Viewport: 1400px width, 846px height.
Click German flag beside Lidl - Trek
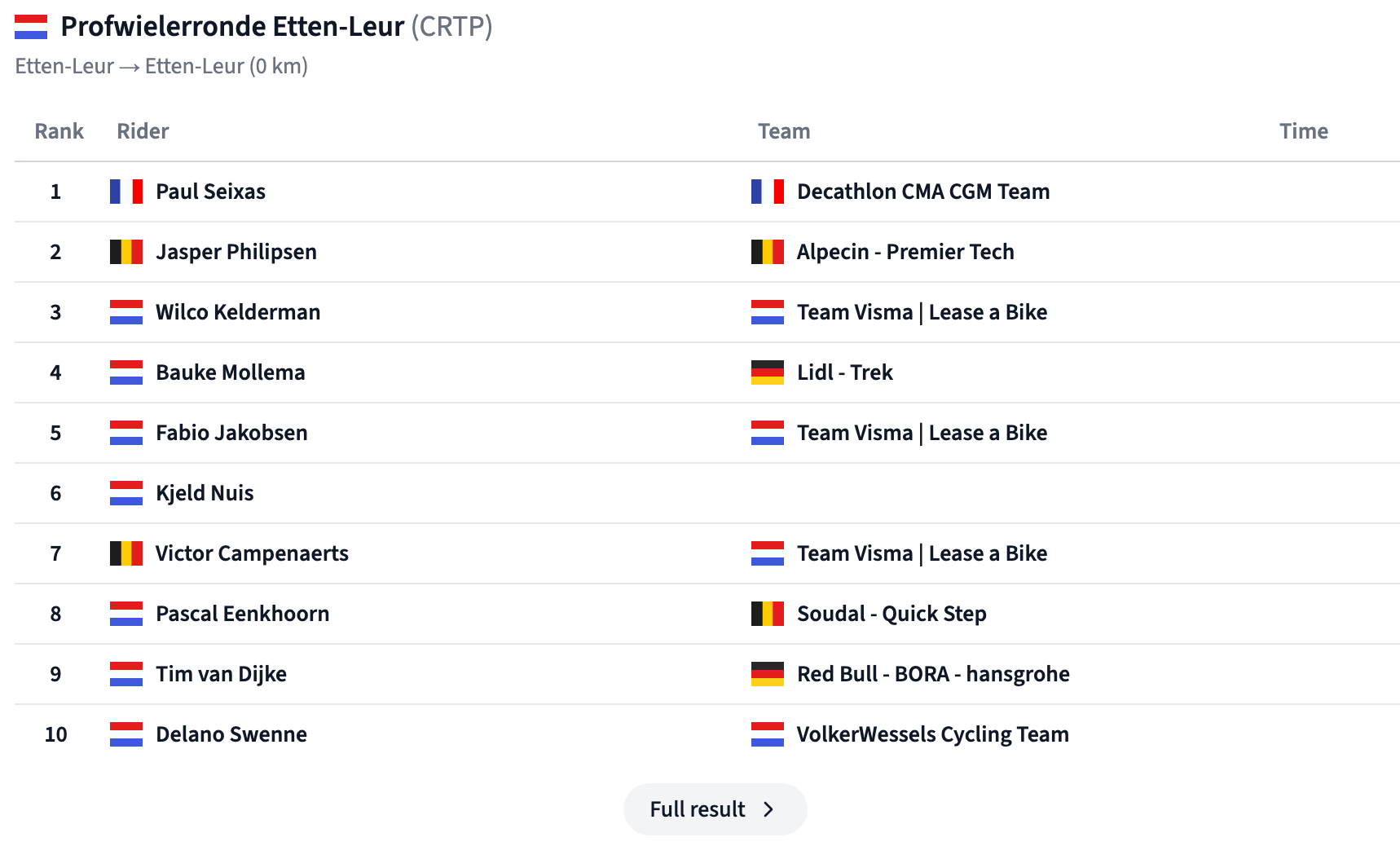[x=768, y=372]
